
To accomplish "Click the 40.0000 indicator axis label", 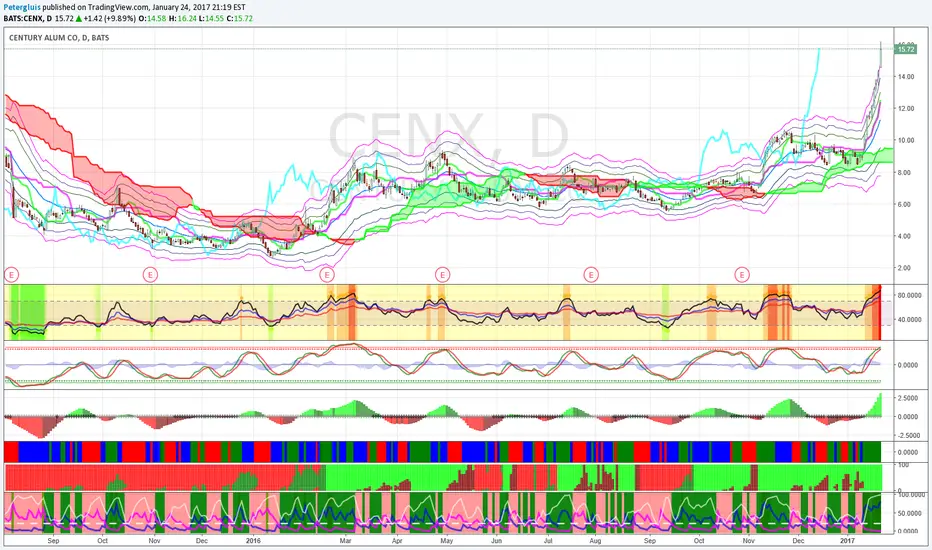I will click(908, 320).
